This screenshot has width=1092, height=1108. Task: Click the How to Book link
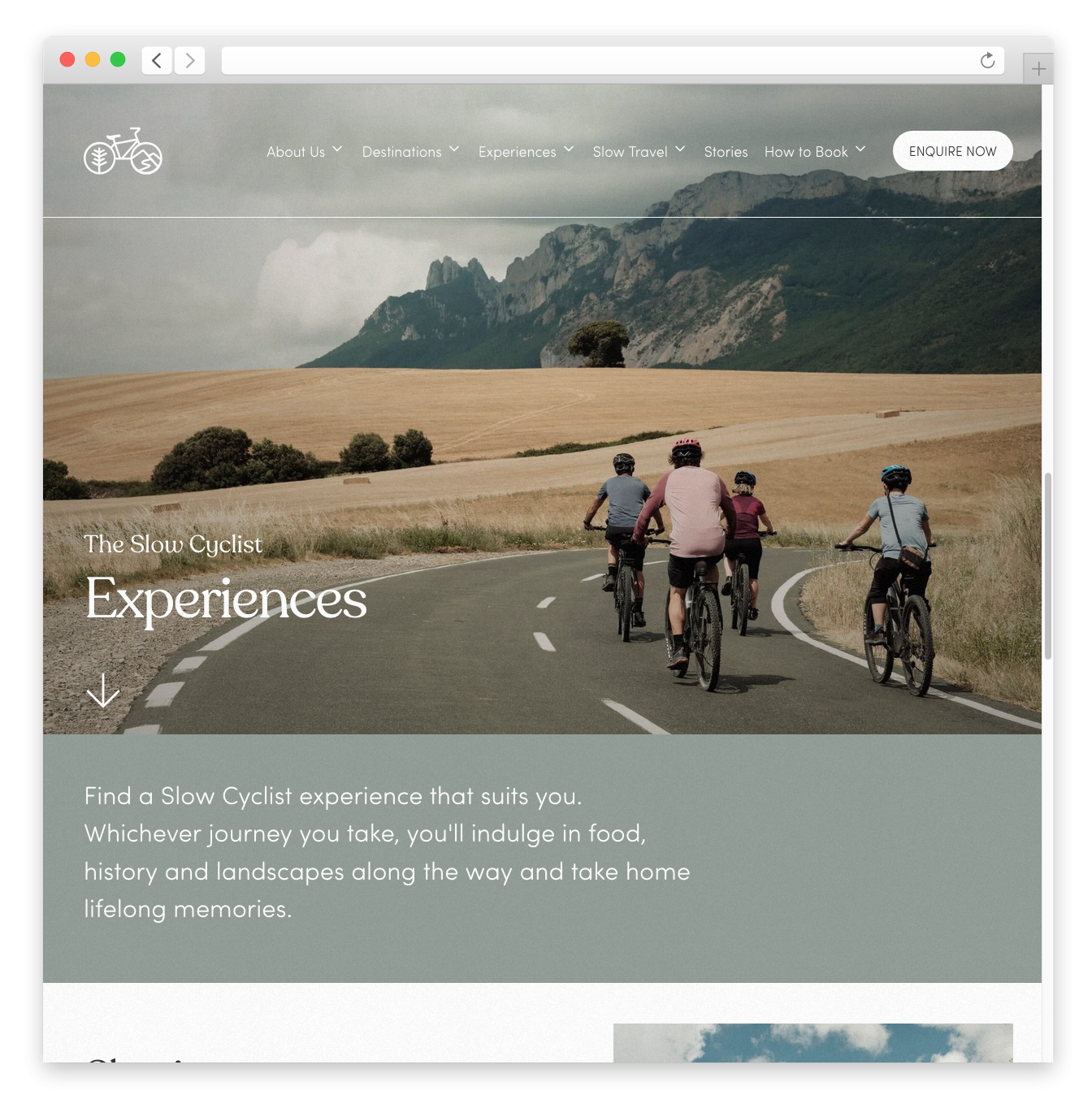tap(806, 152)
